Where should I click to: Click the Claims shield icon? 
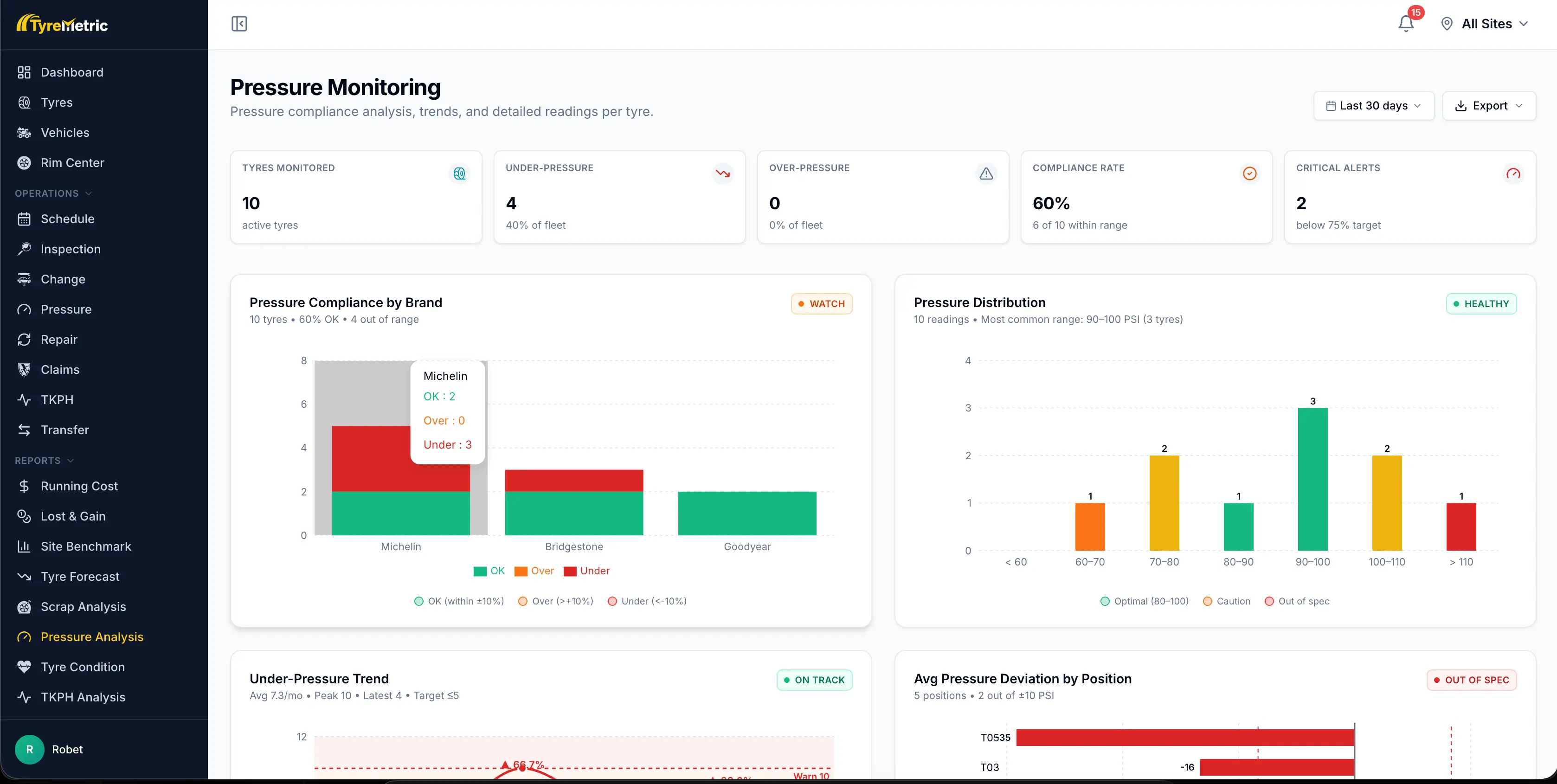tap(24, 370)
